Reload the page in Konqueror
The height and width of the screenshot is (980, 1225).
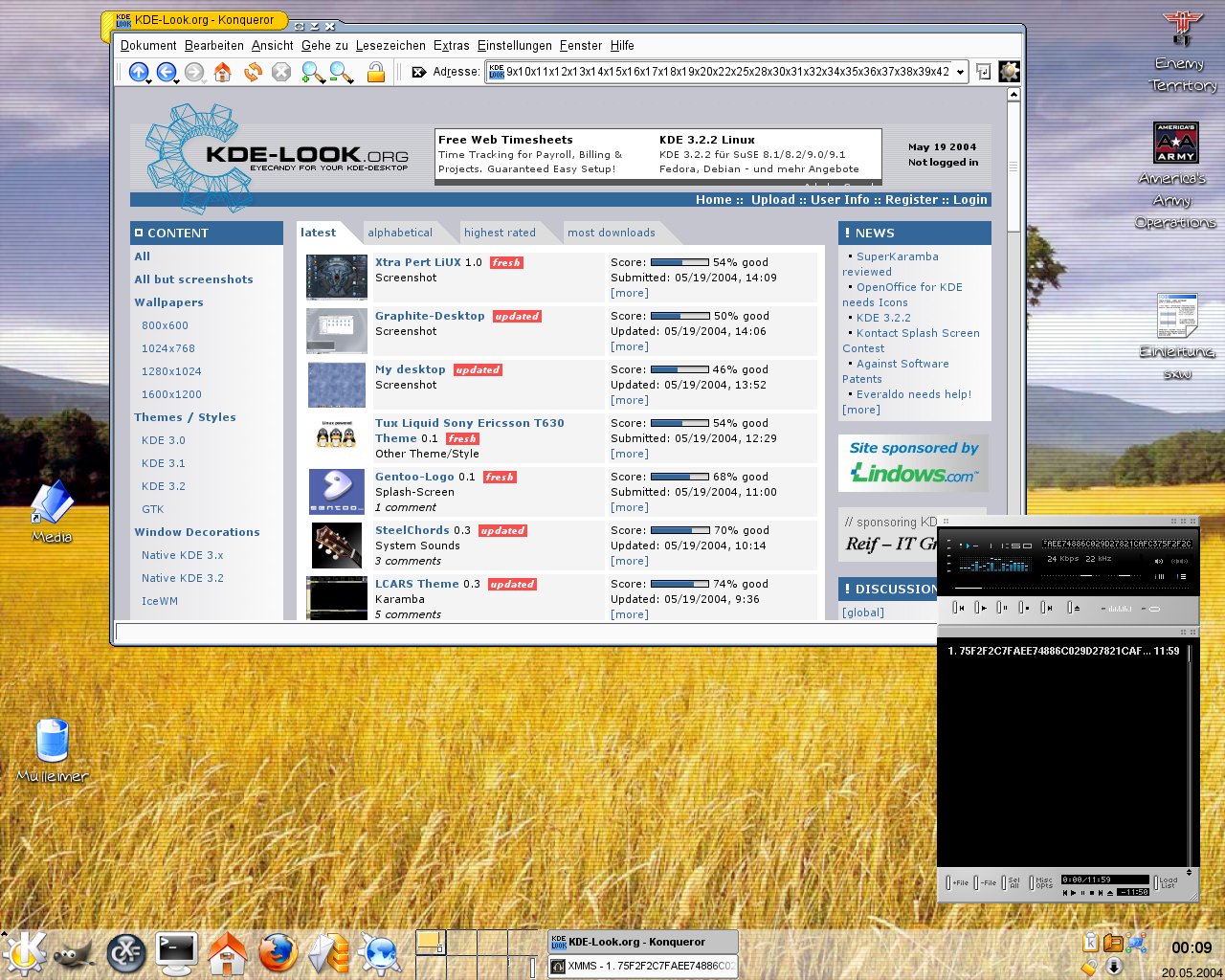[x=253, y=72]
